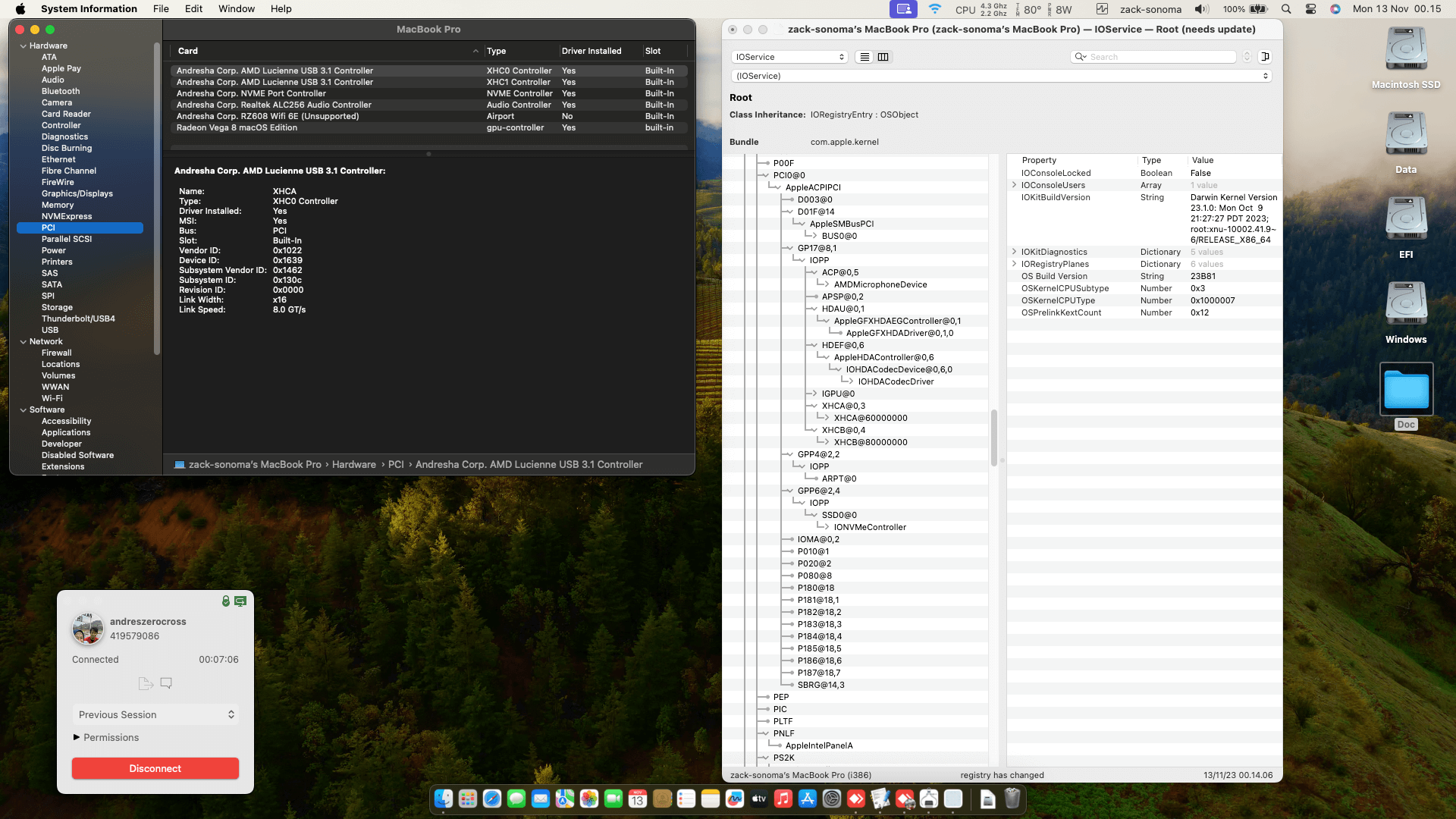The height and width of the screenshot is (819, 1456).
Task: Open Calendar showing November 13 from Dock
Action: click(x=637, y=799)
